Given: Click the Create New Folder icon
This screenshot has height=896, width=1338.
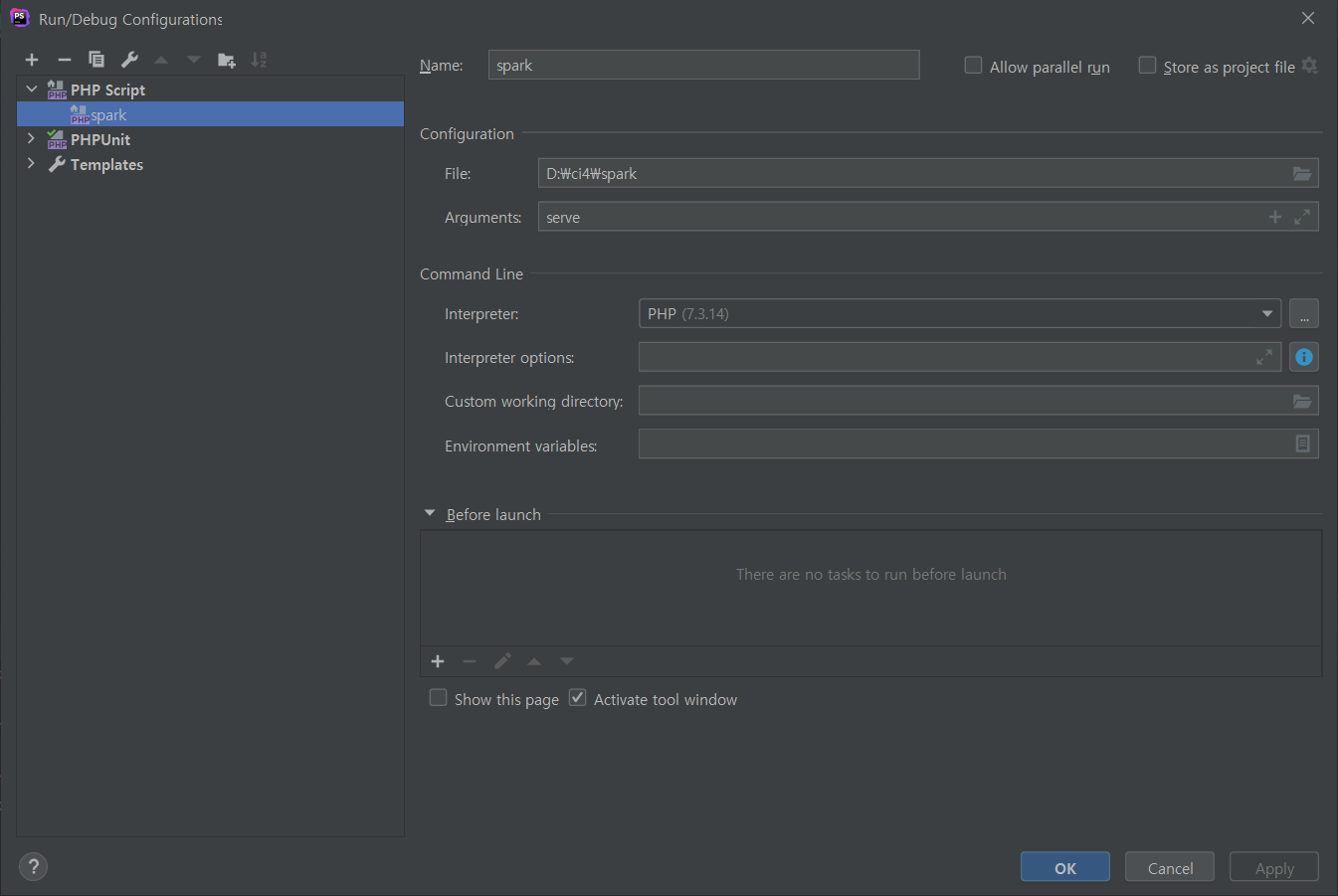Looking at the screenshot, I should pyautogui.click(x=227, y=60).
